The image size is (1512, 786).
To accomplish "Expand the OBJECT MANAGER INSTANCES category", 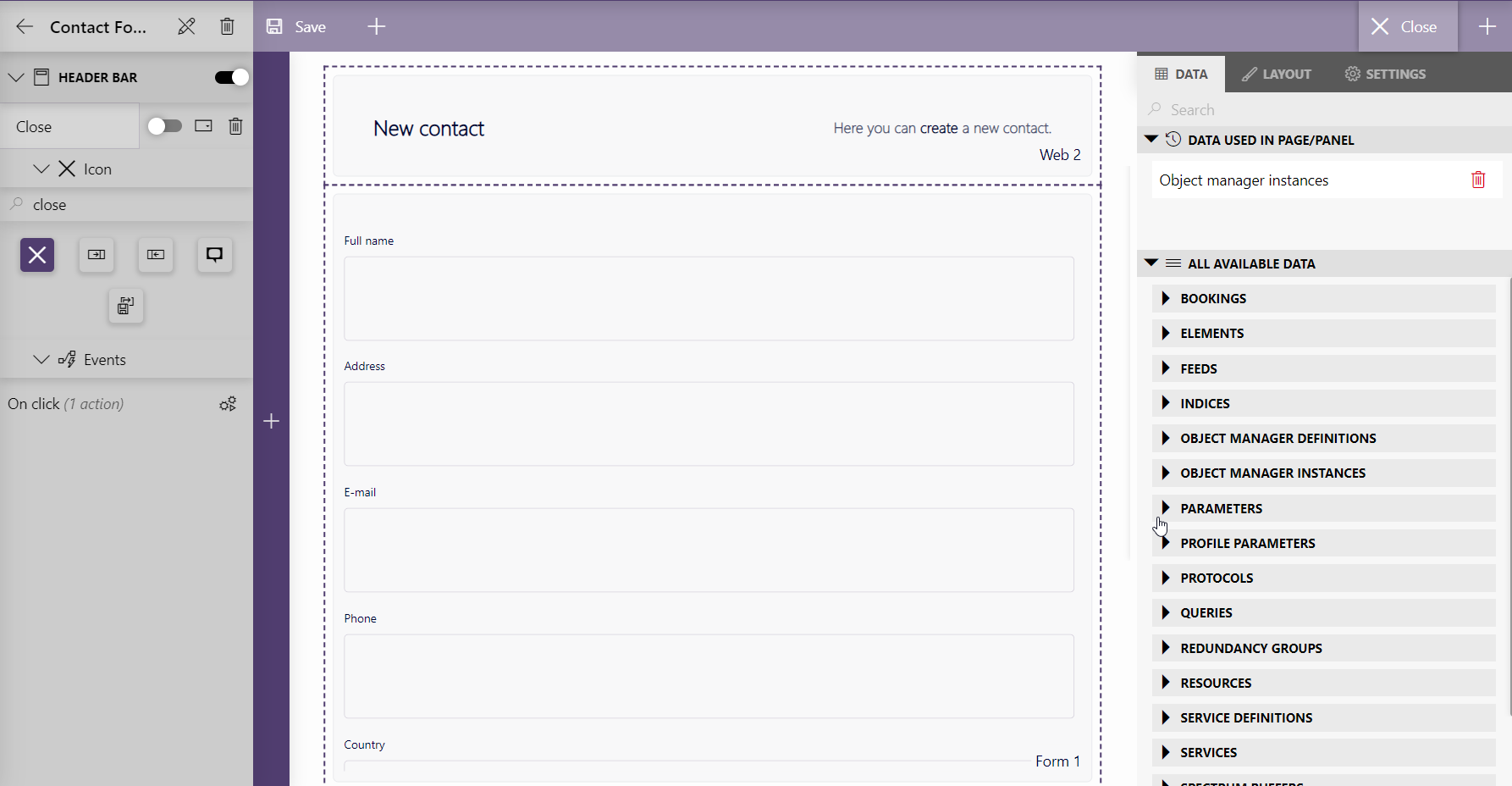I will pos(1167,473).
